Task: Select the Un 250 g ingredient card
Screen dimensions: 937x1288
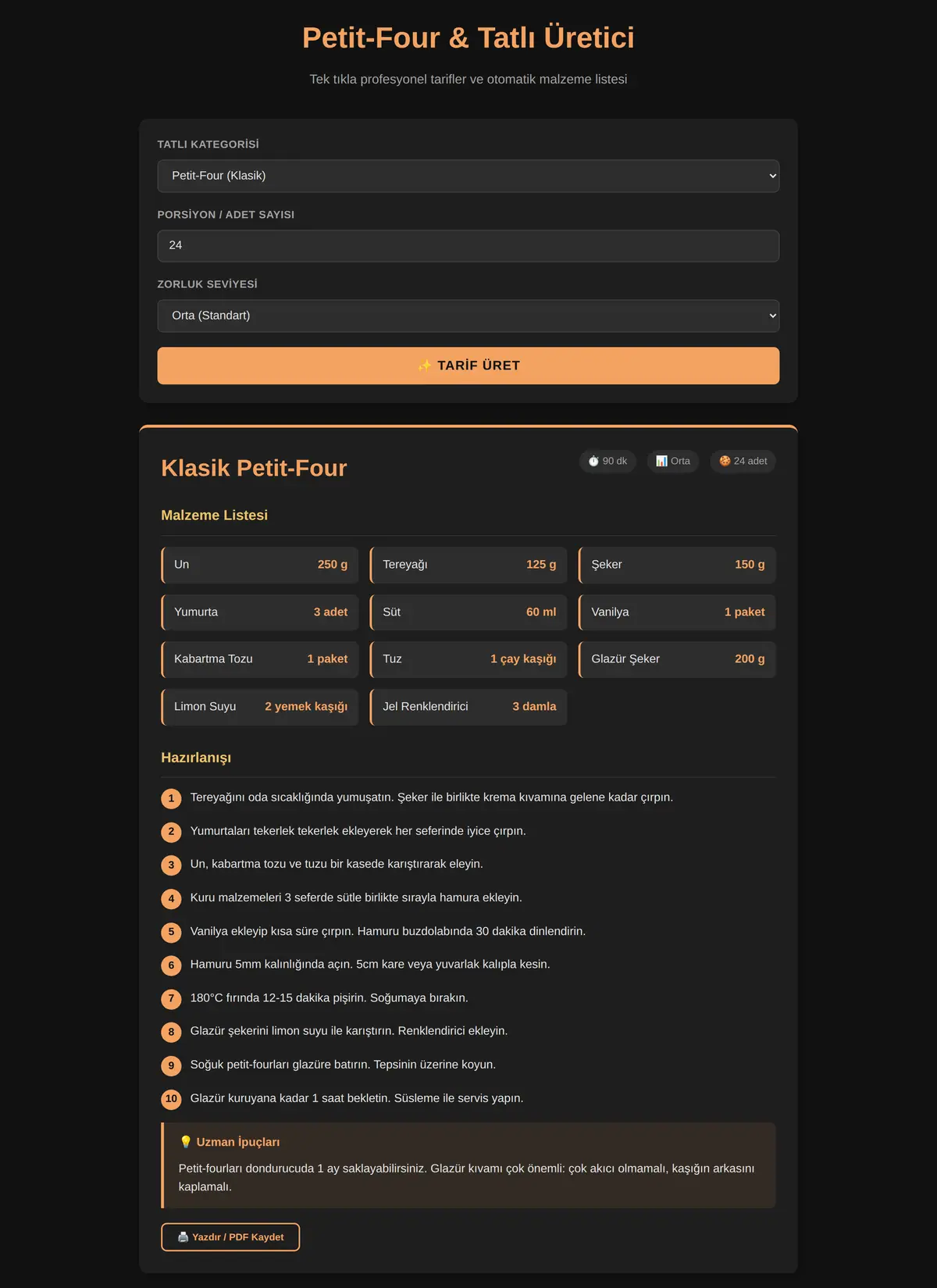Action: click(260, 565)
